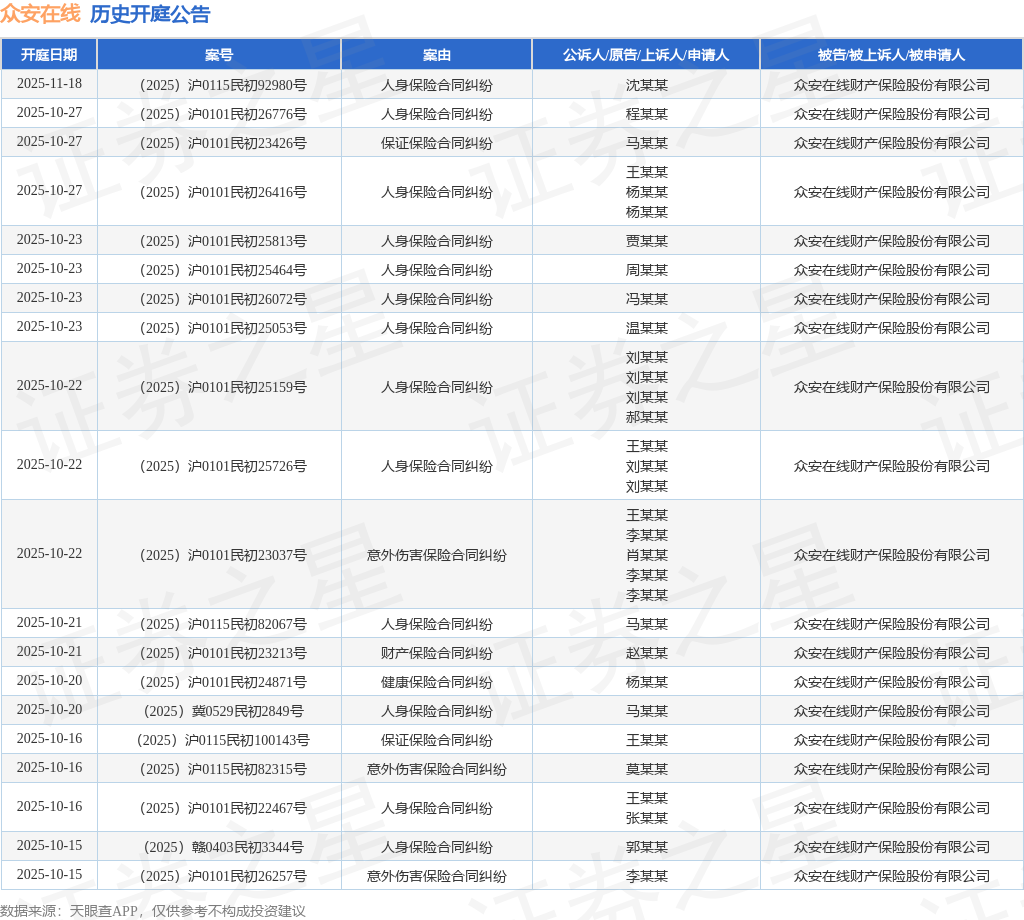The height and width of the screenshot is (920, 1024).
Task: Select case number 沪0101民初25726号
Action: (223, 466)
